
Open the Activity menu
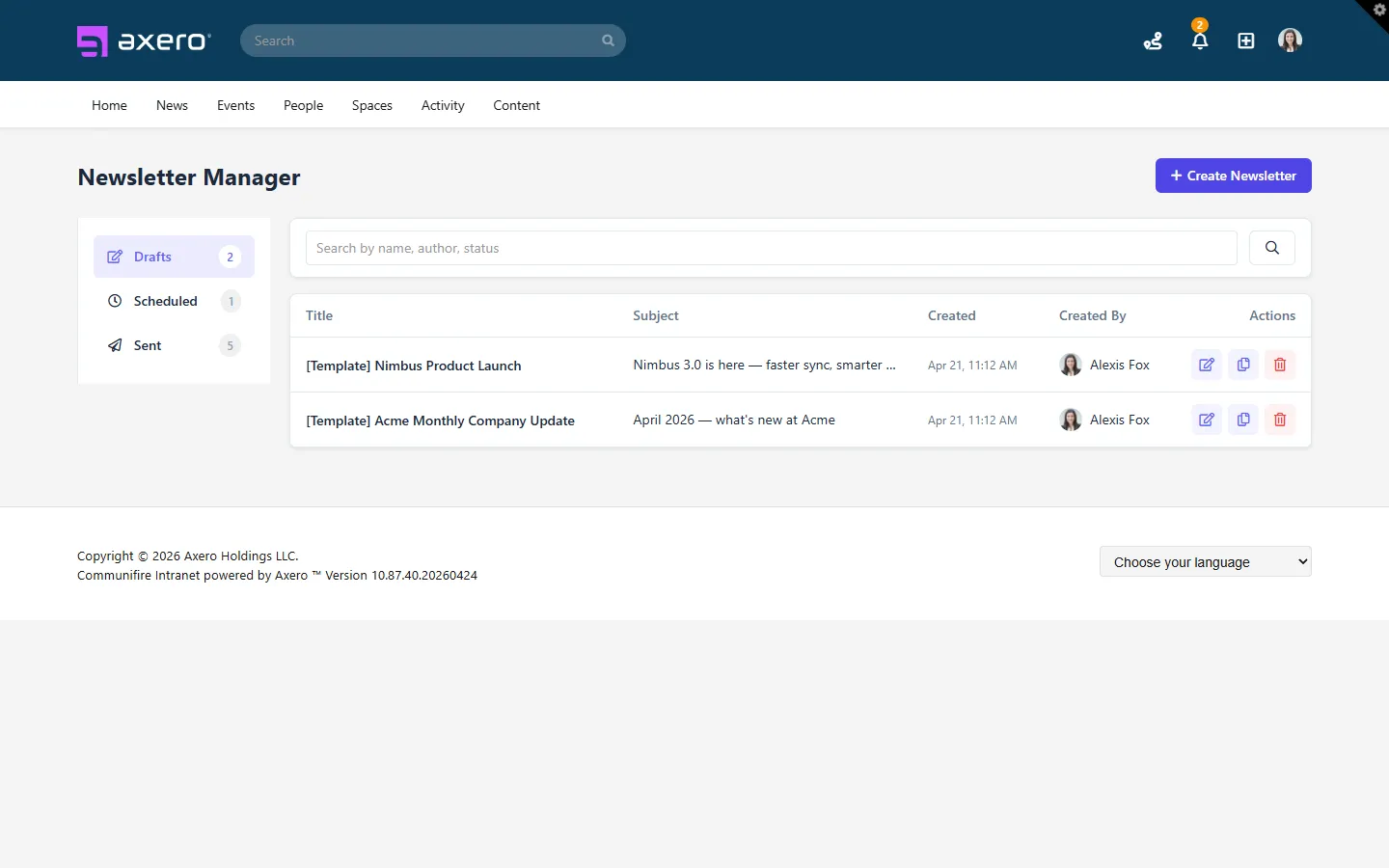pyautogui.click(x=443, y=105)
